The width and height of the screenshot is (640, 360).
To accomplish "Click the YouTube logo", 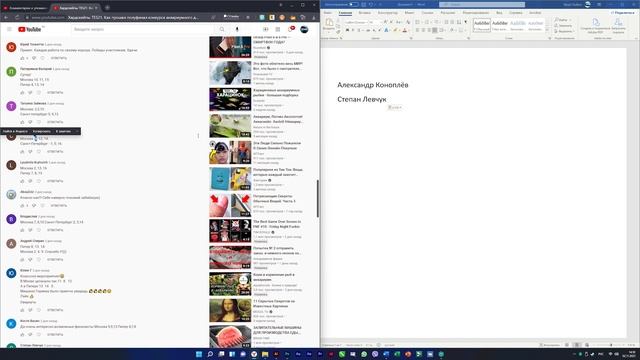I will (30, 29).
